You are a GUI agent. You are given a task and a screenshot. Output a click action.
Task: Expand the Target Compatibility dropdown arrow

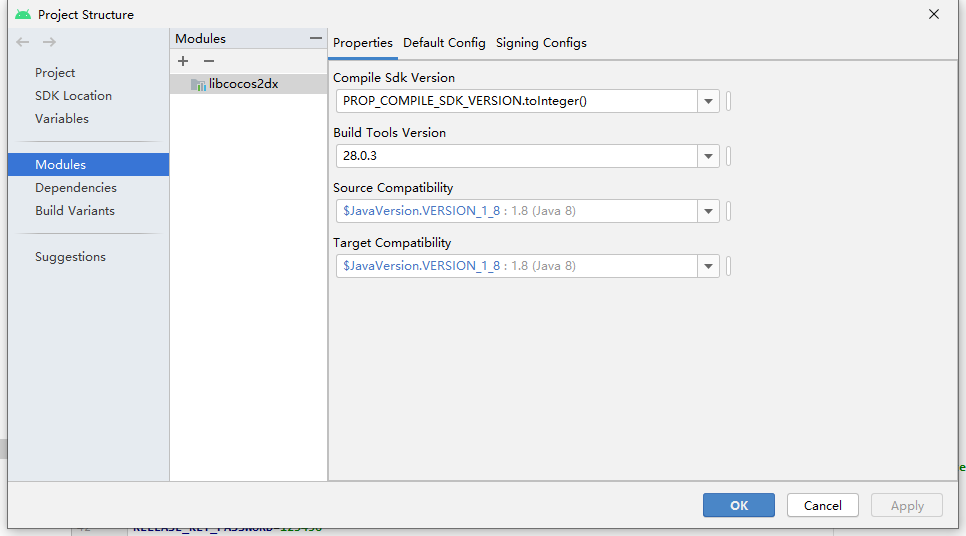[709, 266]
